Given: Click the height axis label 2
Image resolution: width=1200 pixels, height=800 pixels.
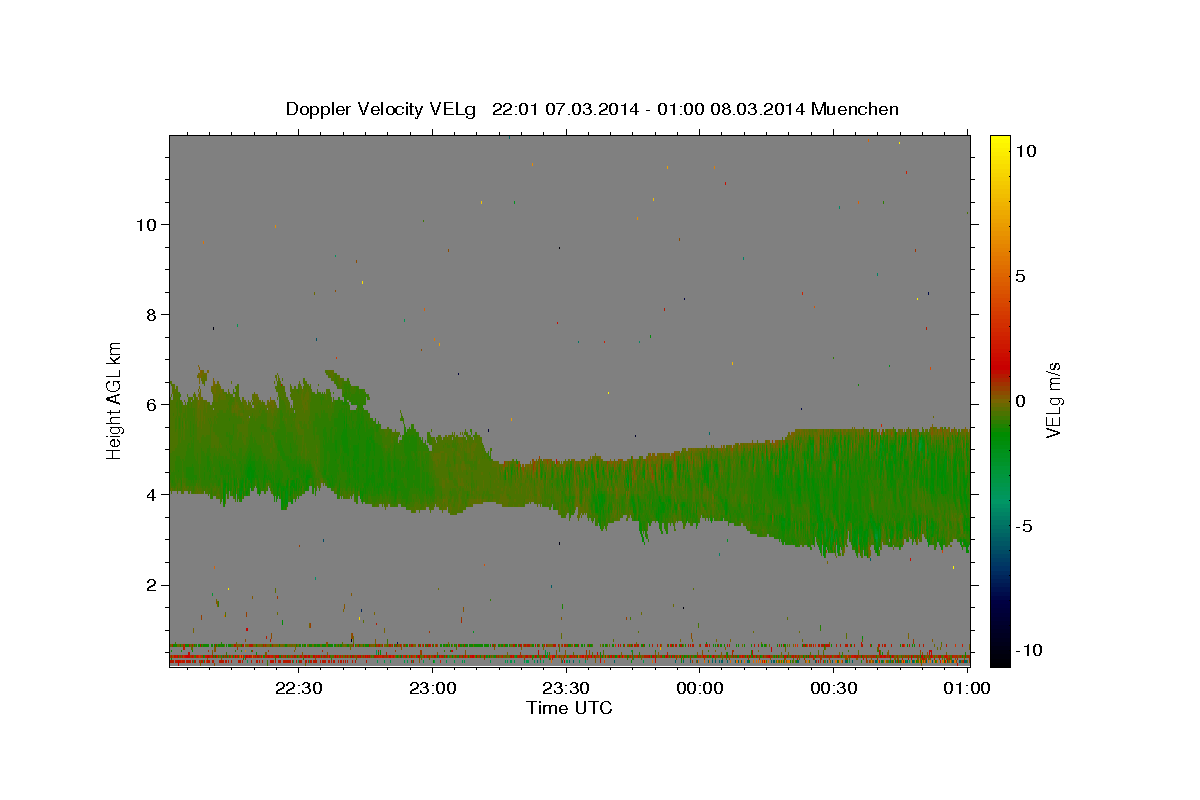Looking at the screenshot, I should point(150,584).
